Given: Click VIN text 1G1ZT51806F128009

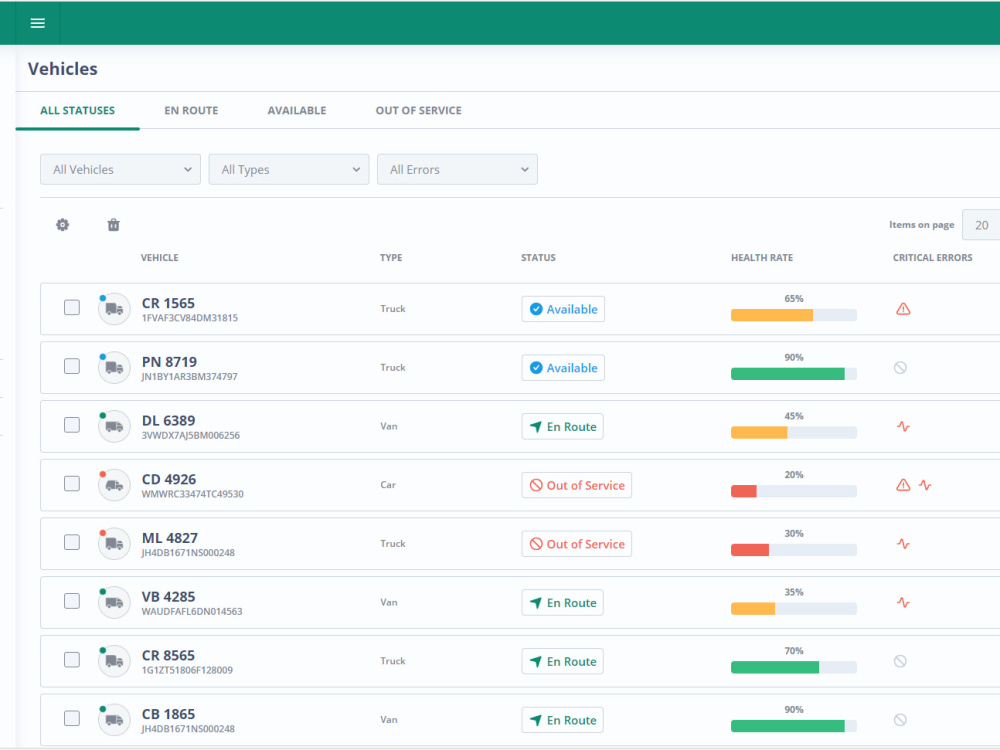Looking at the screenshot, I should 187,670.
